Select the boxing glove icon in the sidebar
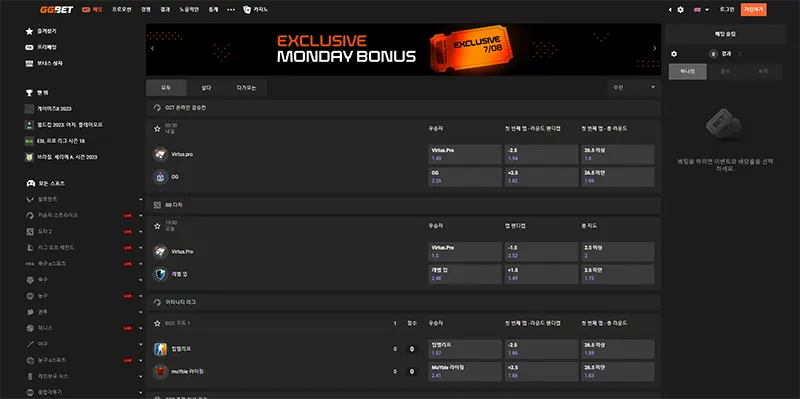 (30, 312)
